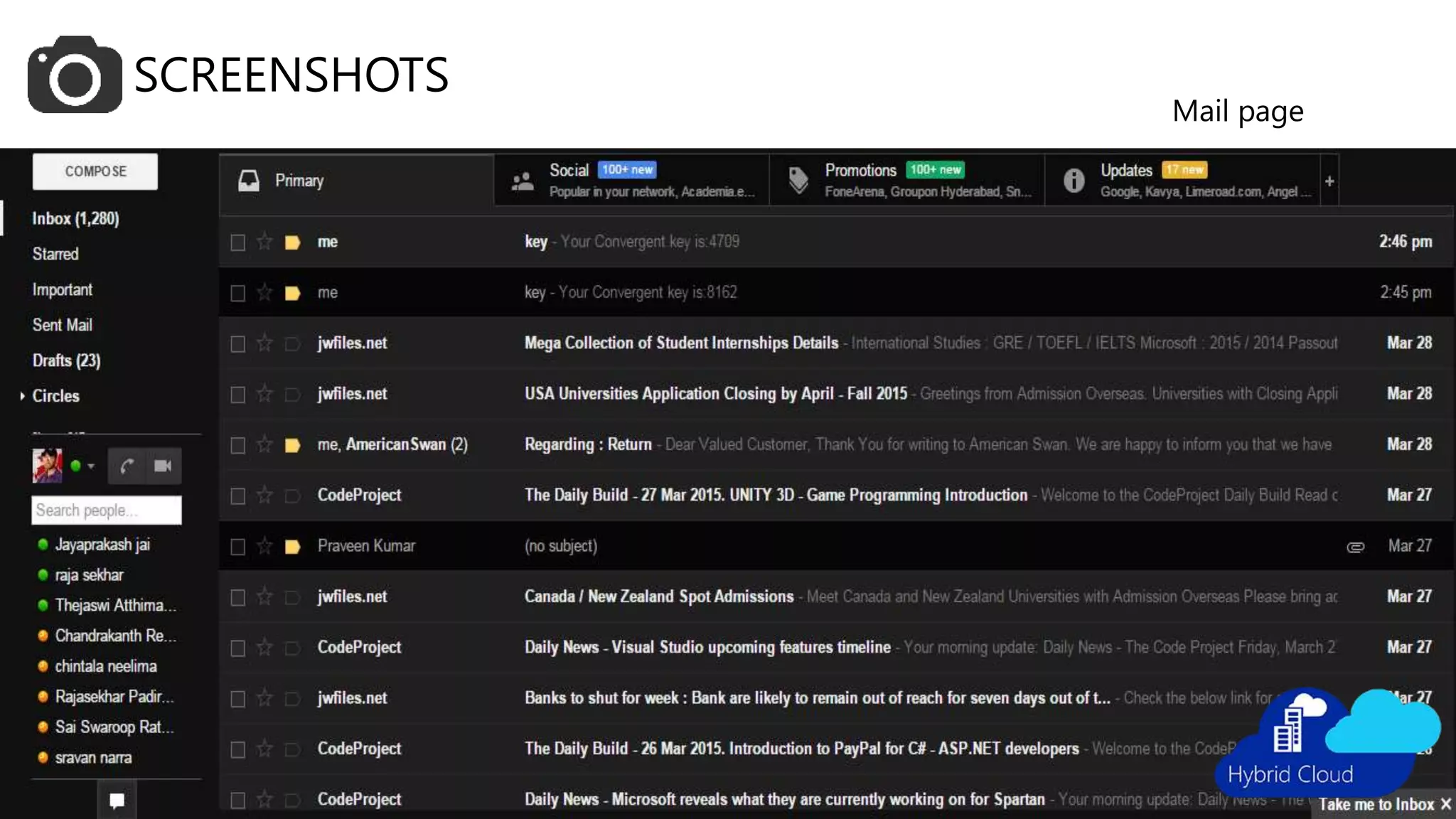
Task: Focus the Search people field
Action: pyautogui.click(x=107, y=510)
